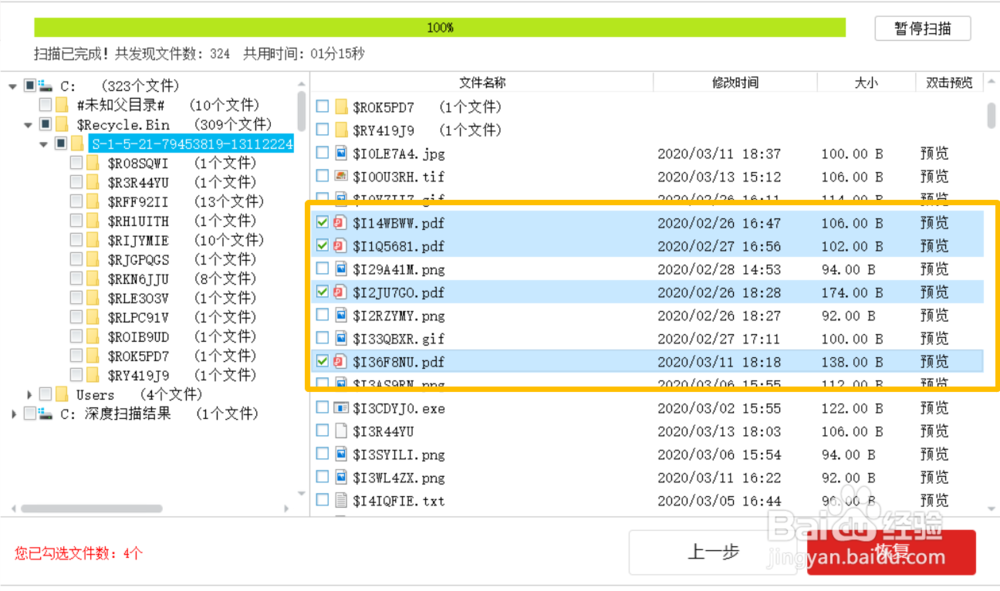Collapse the C: drive tree node
Image resolution: width=1000 pixels, height=591 pixels.
(13, 86)
